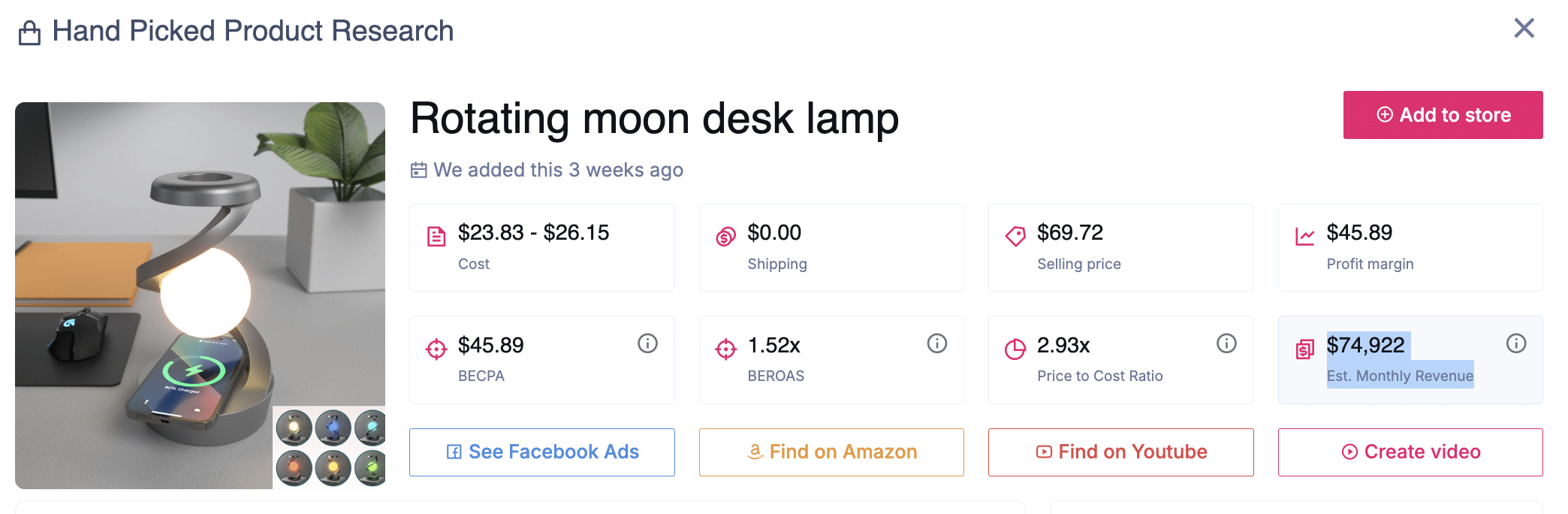Open the Price to Cost Ratio info tooltip
The image size is (1568, 514).
pos(1226,343)
